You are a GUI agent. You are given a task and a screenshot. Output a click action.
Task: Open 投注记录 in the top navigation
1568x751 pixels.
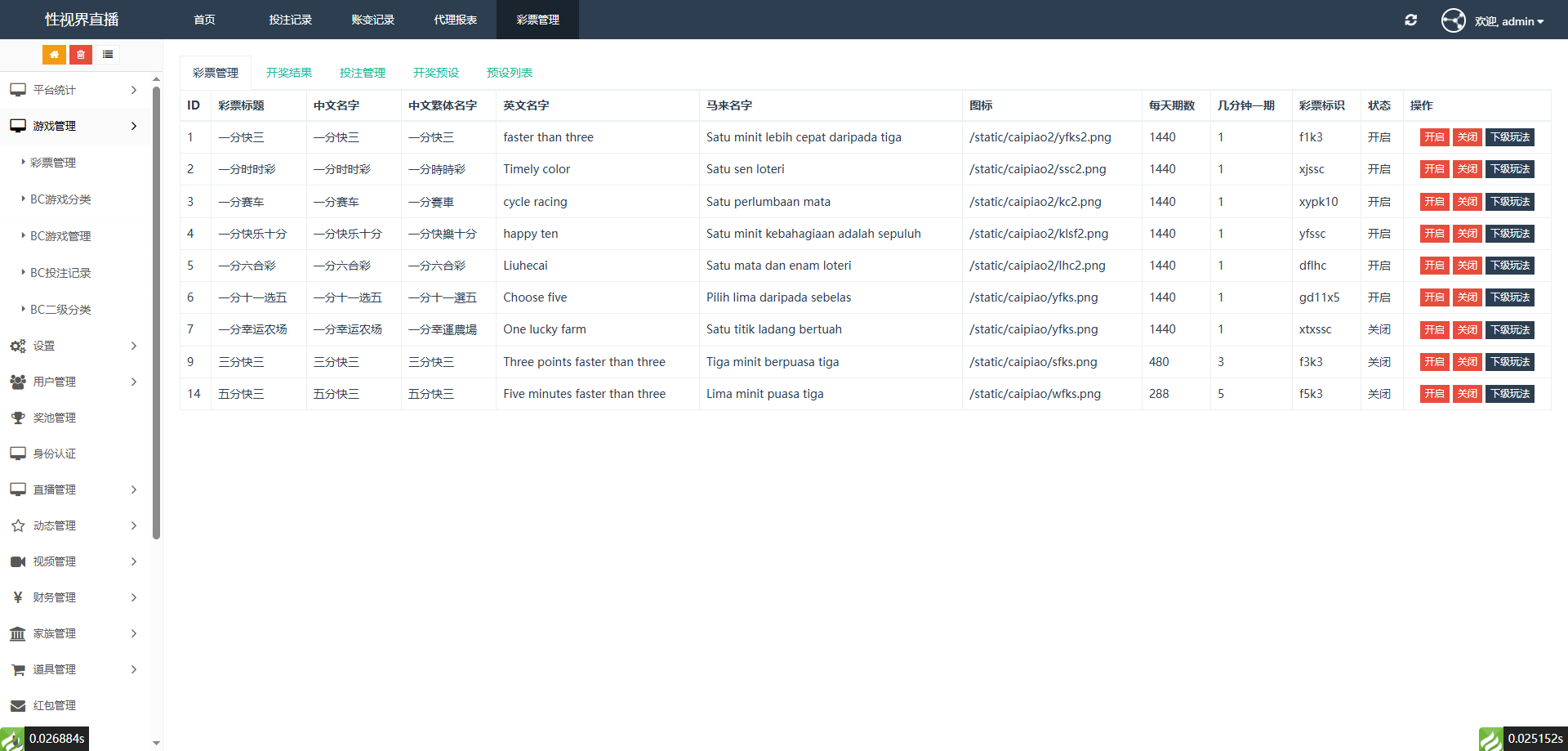pyautogui.click(x=291, y=20)
